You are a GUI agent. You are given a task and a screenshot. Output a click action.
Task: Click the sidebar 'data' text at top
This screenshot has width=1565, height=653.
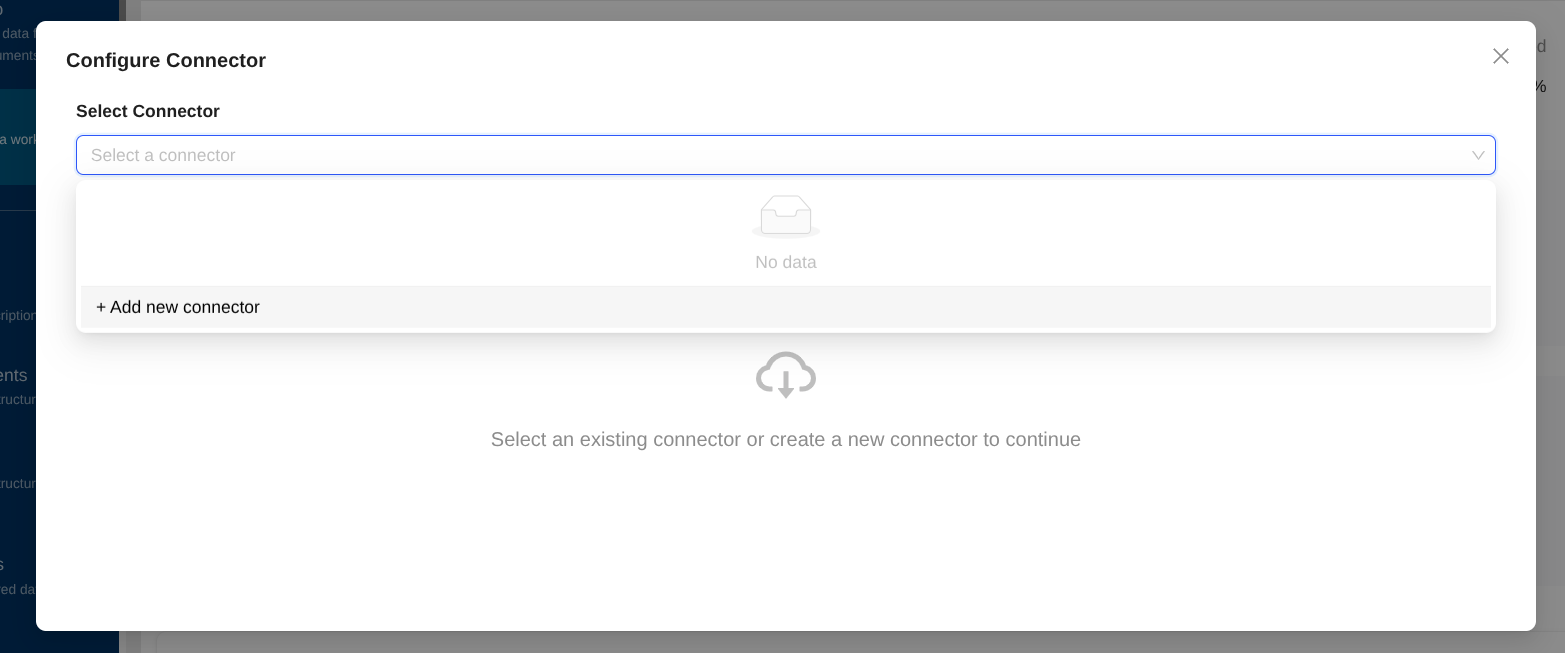coord(17,33)
